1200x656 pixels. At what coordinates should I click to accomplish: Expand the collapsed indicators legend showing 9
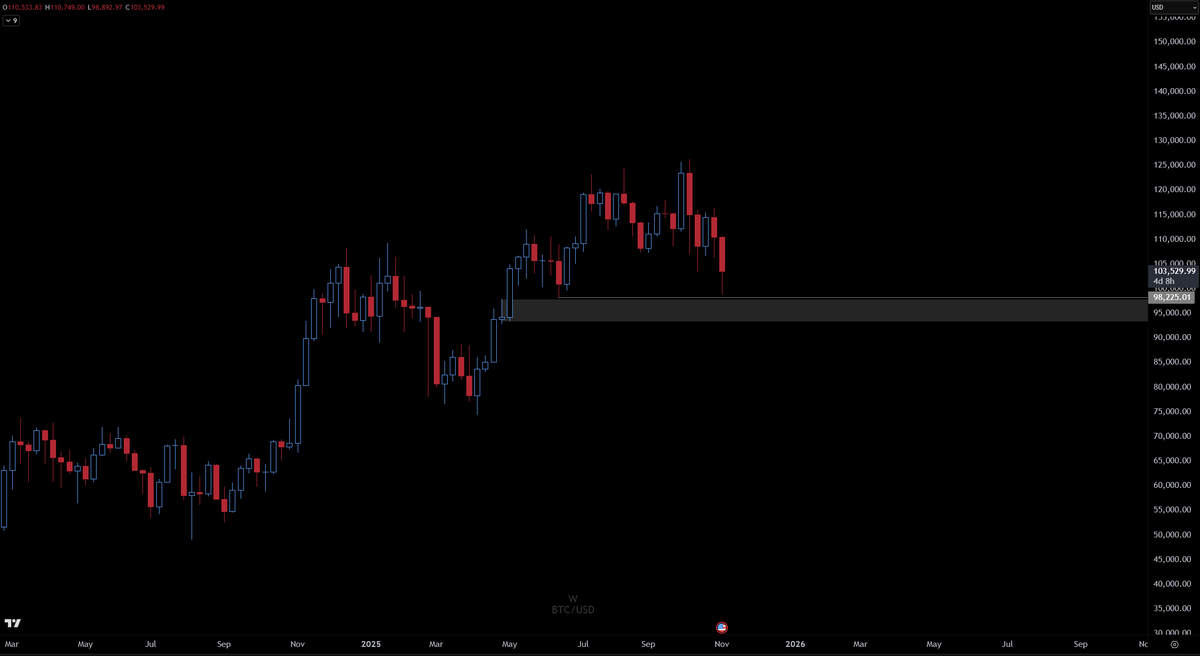tap(13, 20)
